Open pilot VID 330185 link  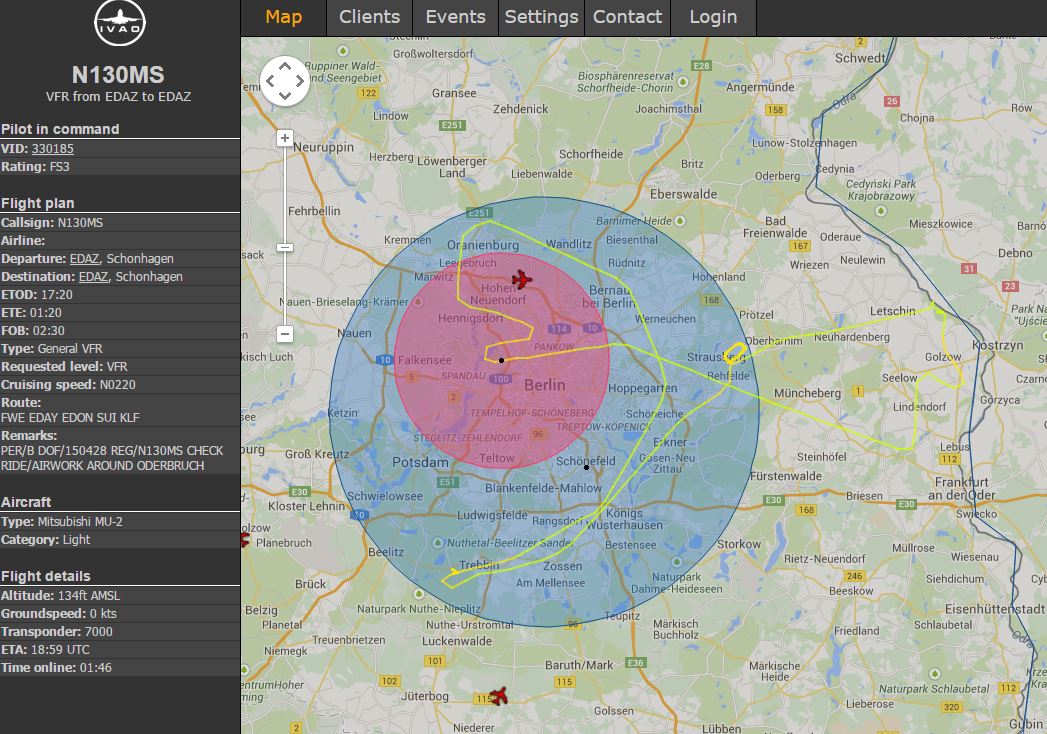click(x=53, y=149)
